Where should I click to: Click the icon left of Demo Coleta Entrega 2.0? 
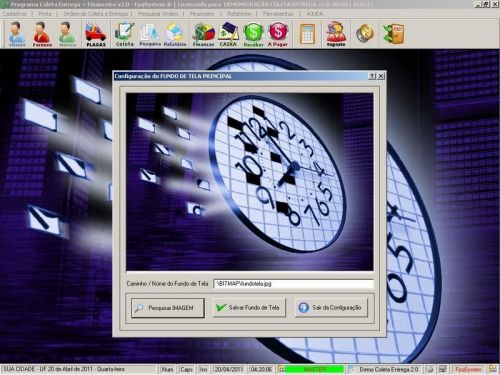(x=352, y=369)
